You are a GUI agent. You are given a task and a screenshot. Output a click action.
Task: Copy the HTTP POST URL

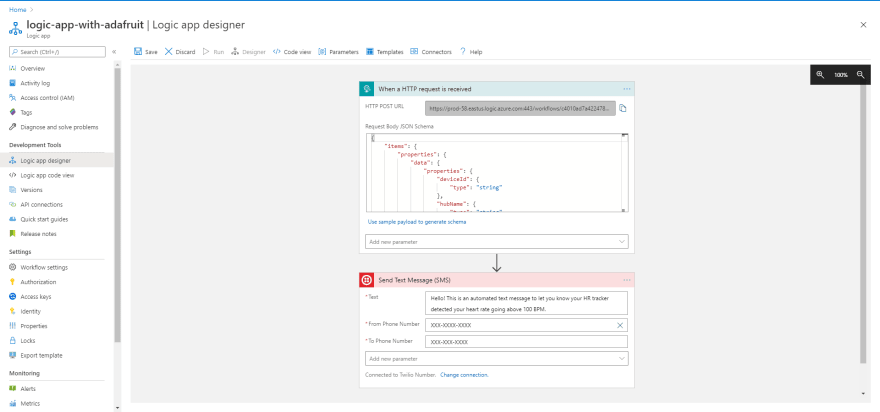coord(623,108)
